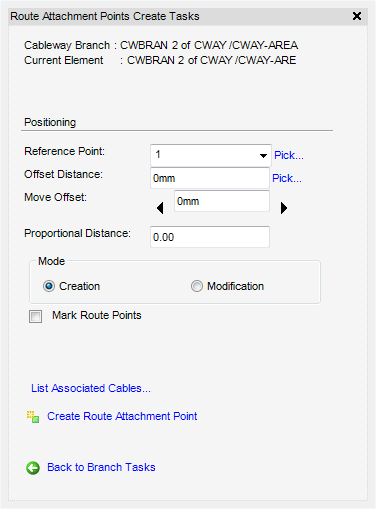Go Back to Branch Tasks

101,467
